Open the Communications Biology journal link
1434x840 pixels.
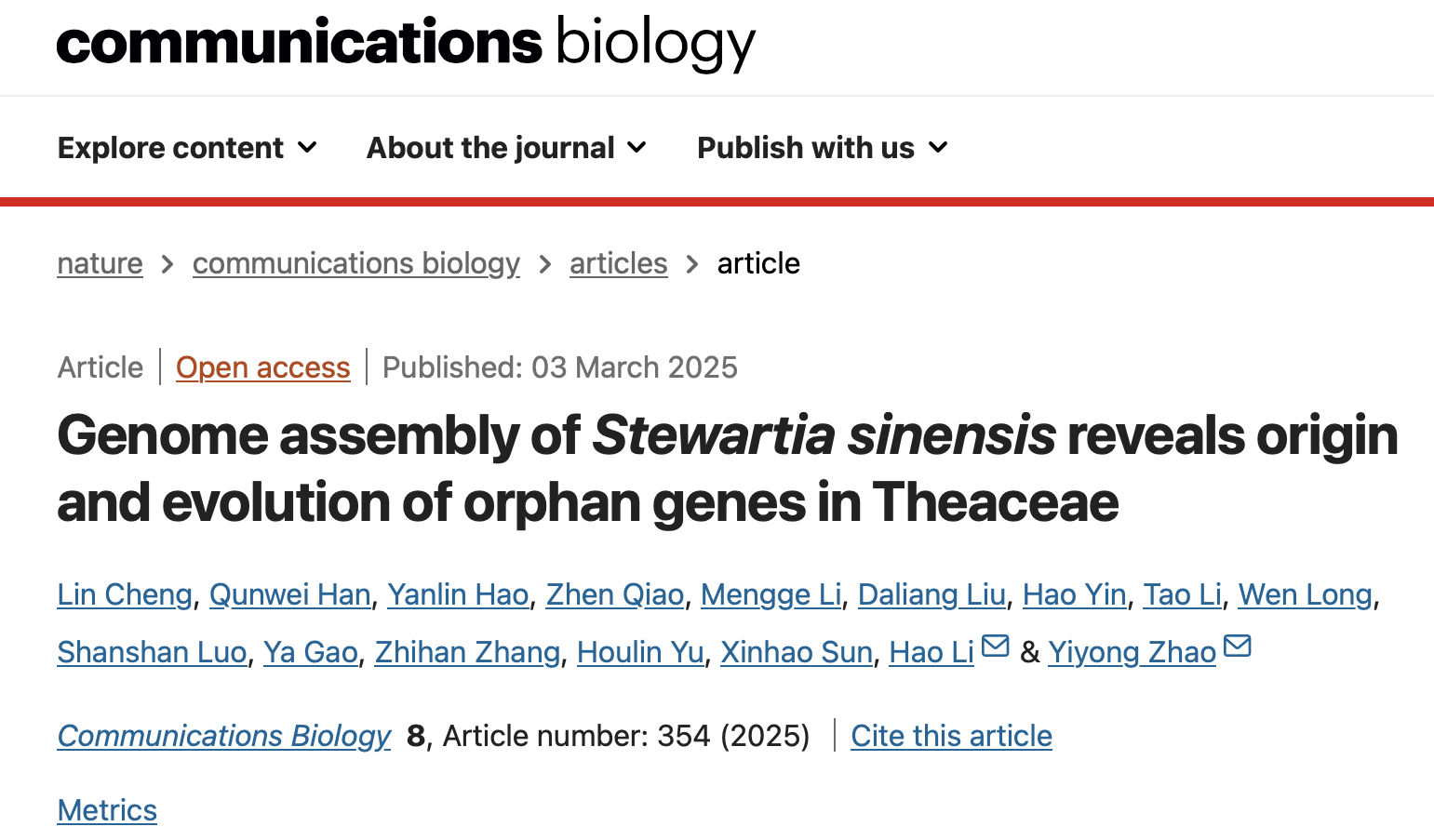(224, 736)
